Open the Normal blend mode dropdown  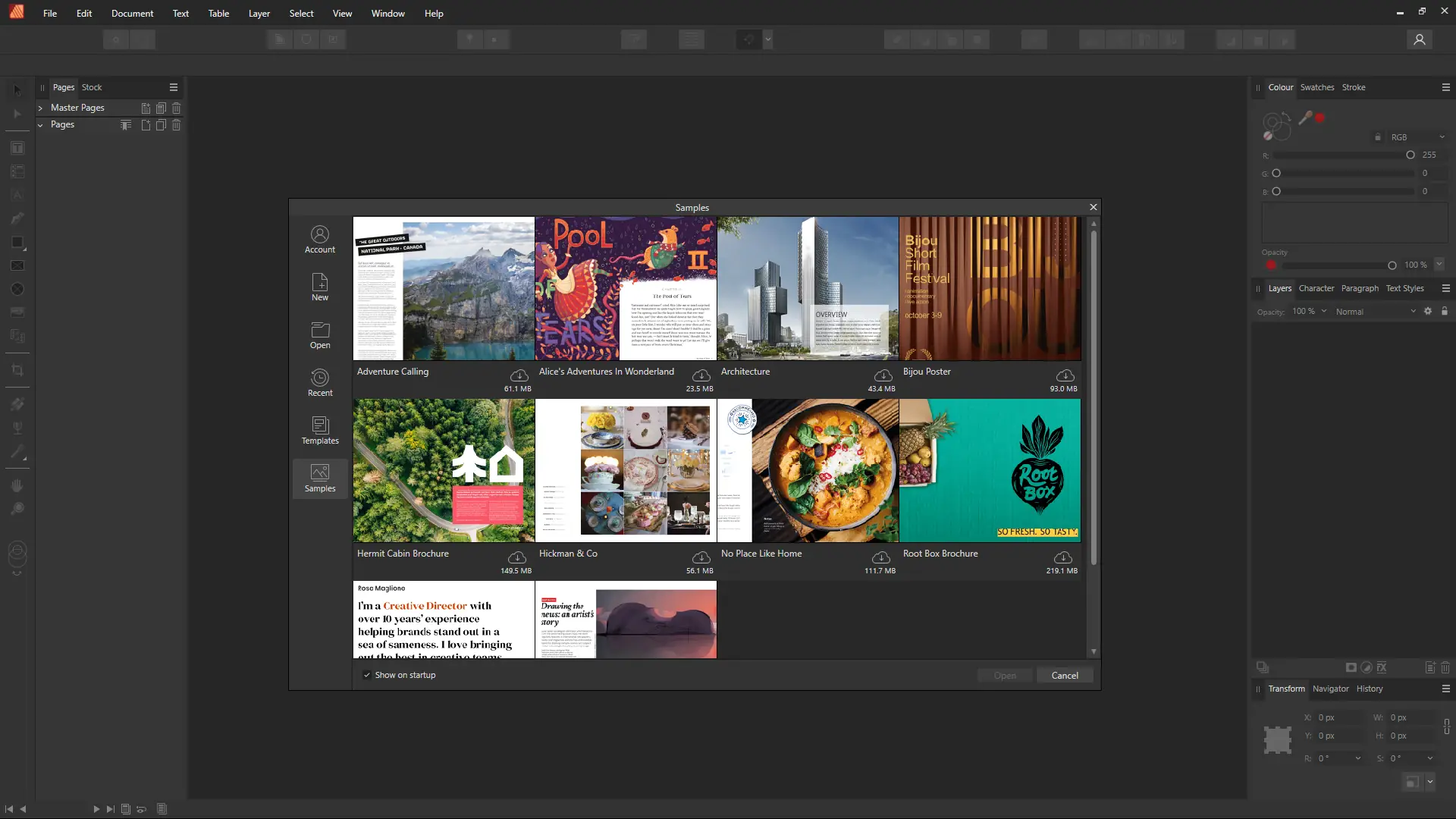1375,312
